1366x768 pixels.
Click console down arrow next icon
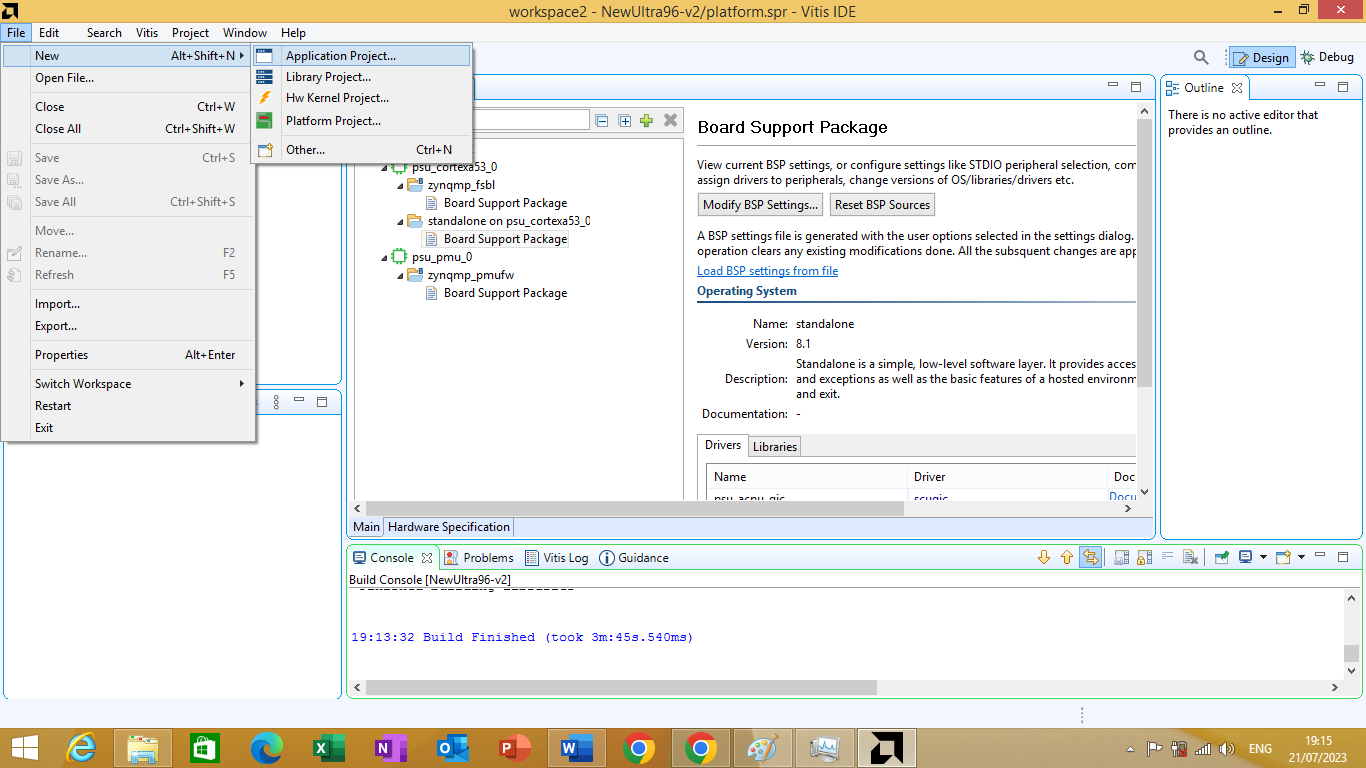(1044, 558)
